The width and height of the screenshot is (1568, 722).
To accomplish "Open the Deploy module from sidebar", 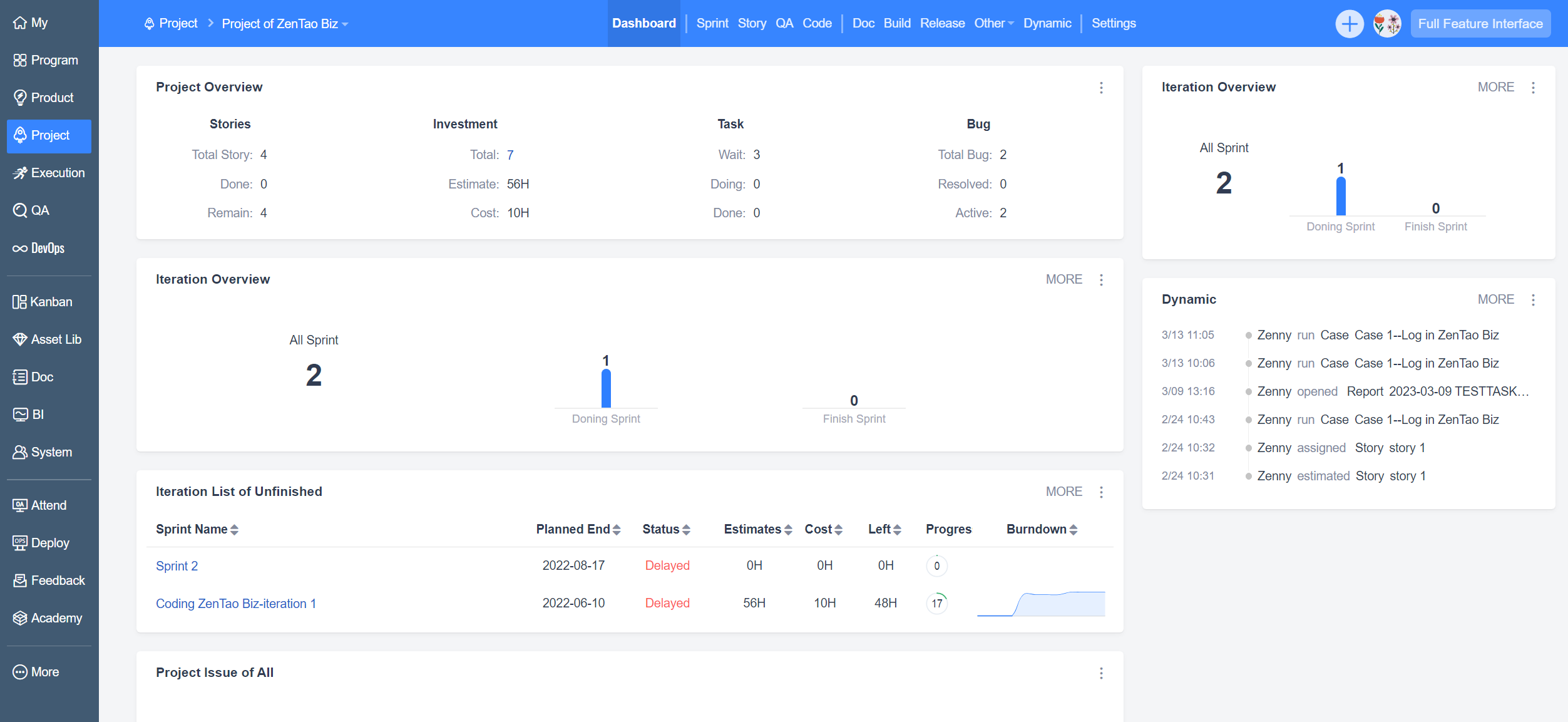I will pyautogui.click(x=50, y=543).
